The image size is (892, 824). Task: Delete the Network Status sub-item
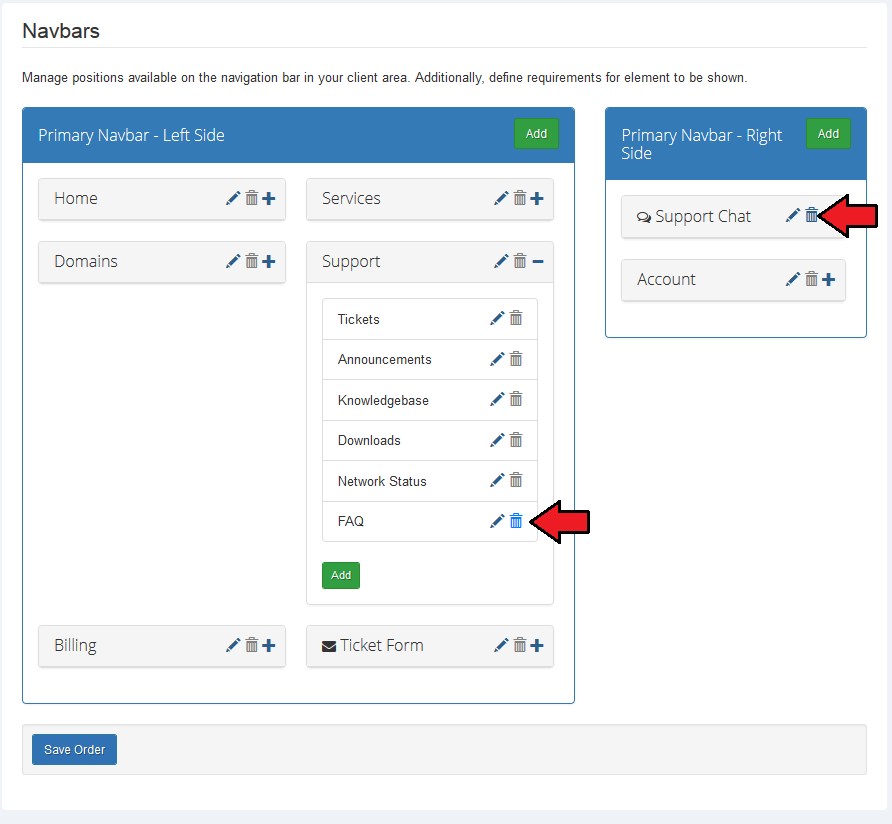pos(516,480)
